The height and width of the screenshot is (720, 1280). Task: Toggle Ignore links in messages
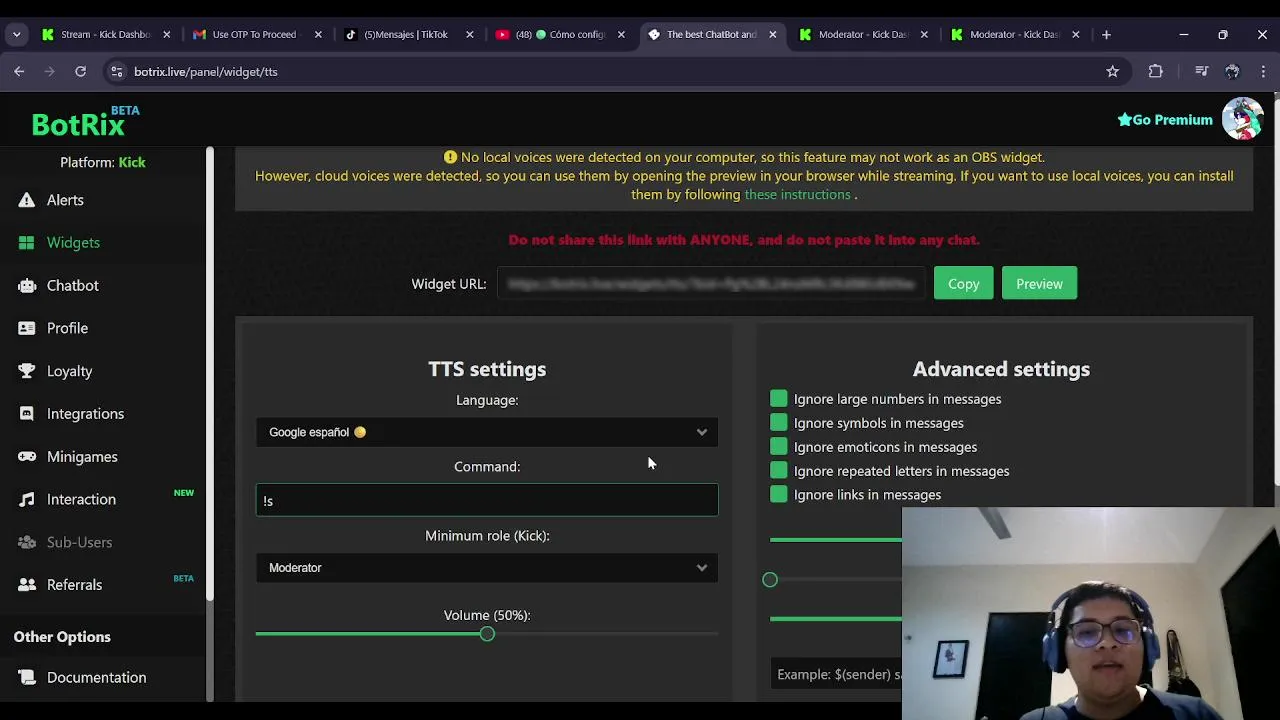(x=779, y=495)
